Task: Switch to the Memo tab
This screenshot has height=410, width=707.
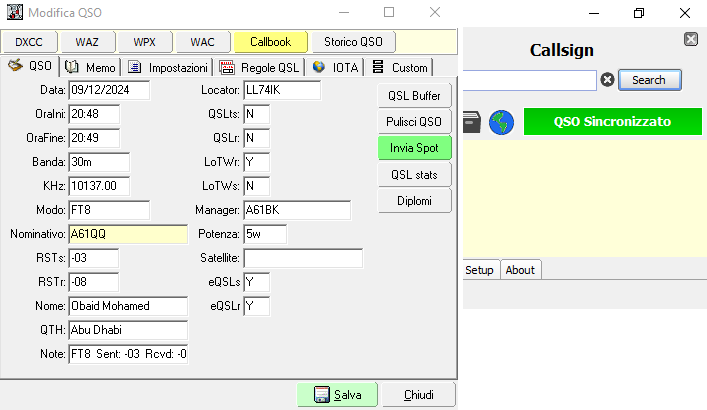Action: pos(91,67)
